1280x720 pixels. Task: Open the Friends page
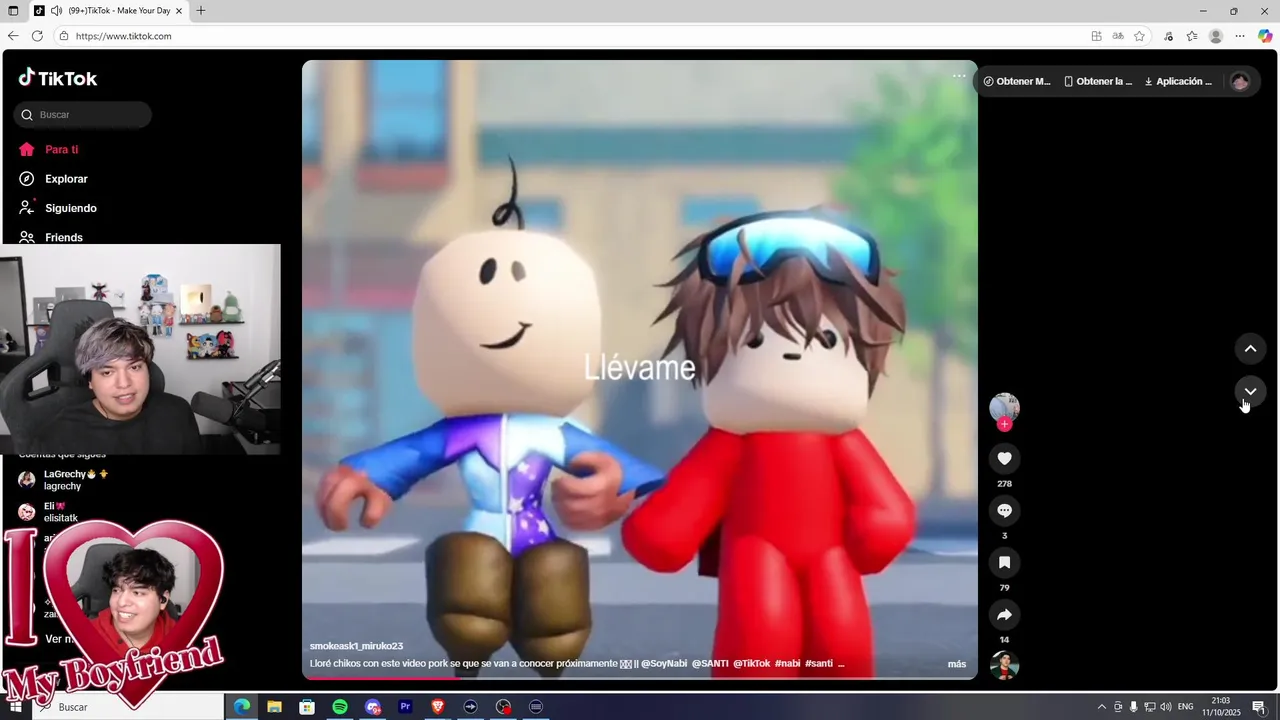(51, 237)
